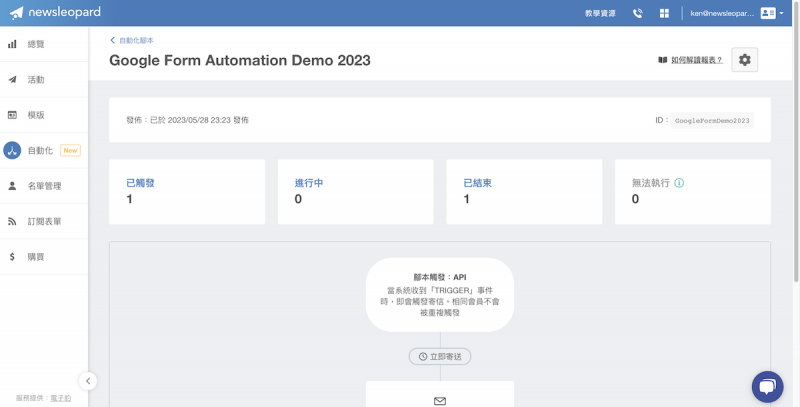Click the 活動 paper plane icon

pos(12,80)
